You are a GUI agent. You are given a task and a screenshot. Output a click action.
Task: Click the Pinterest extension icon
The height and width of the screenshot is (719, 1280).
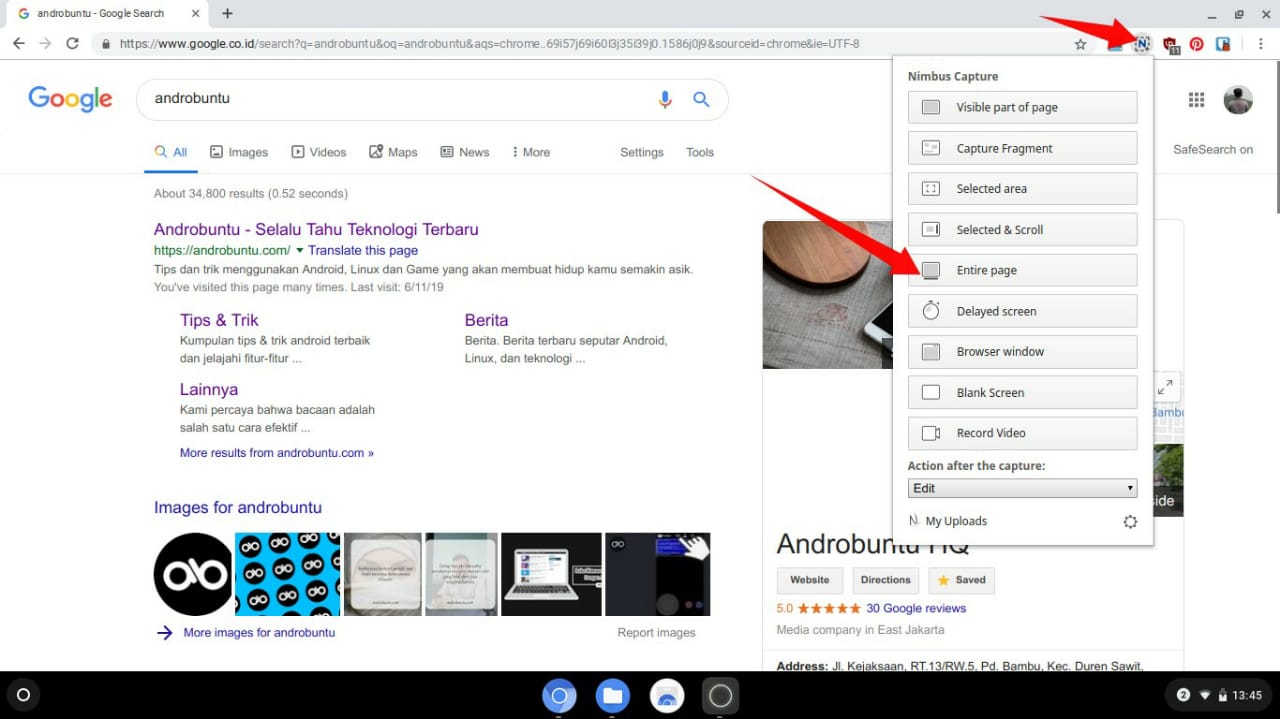(x=1197, y=44)
